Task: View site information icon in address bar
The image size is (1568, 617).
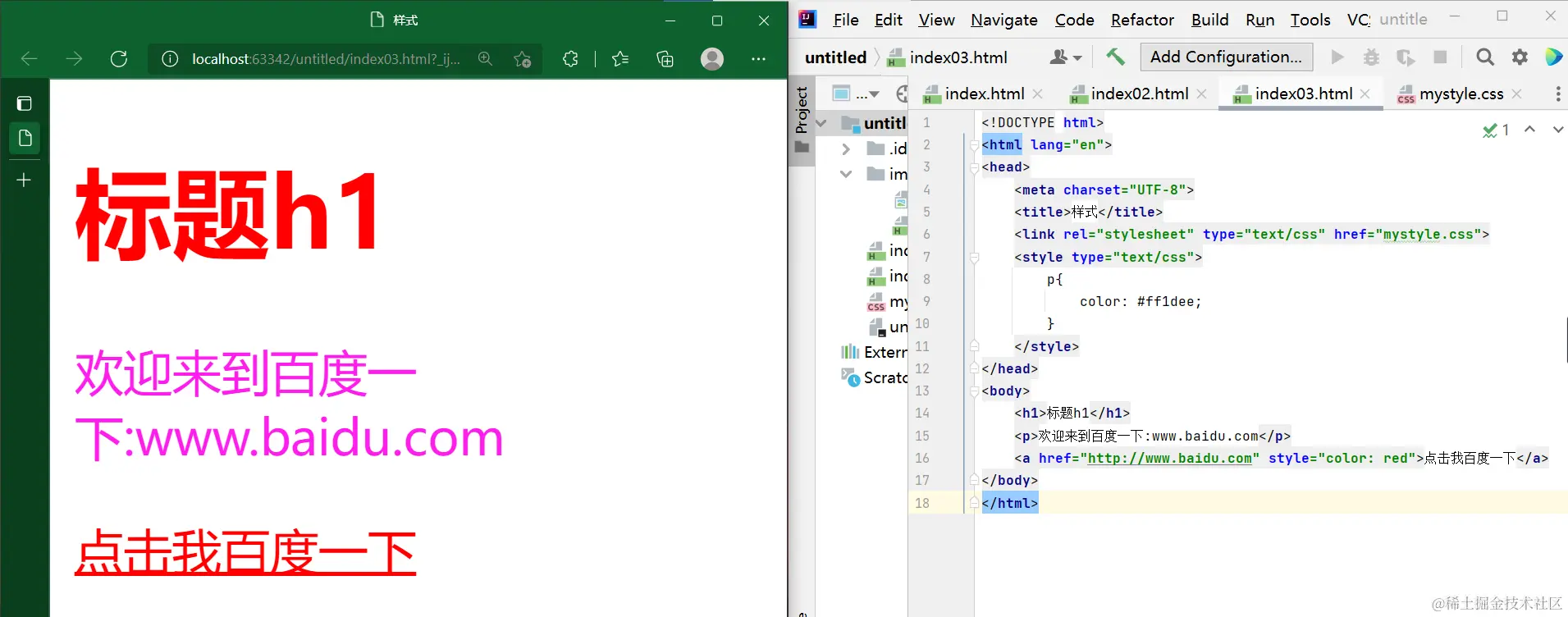Action: coord(170,59)
